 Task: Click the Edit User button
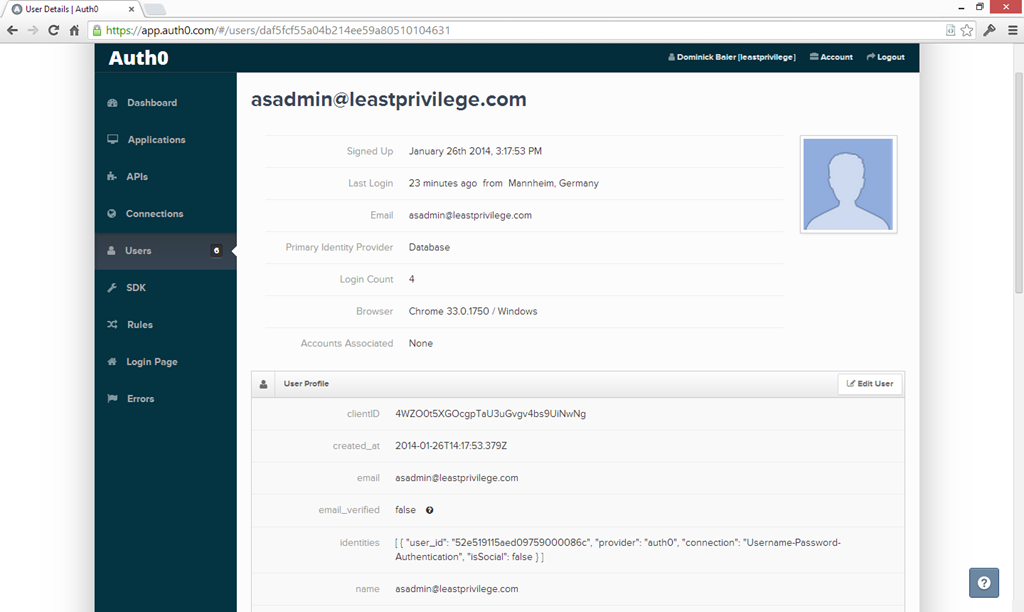[x=869, y=383]
